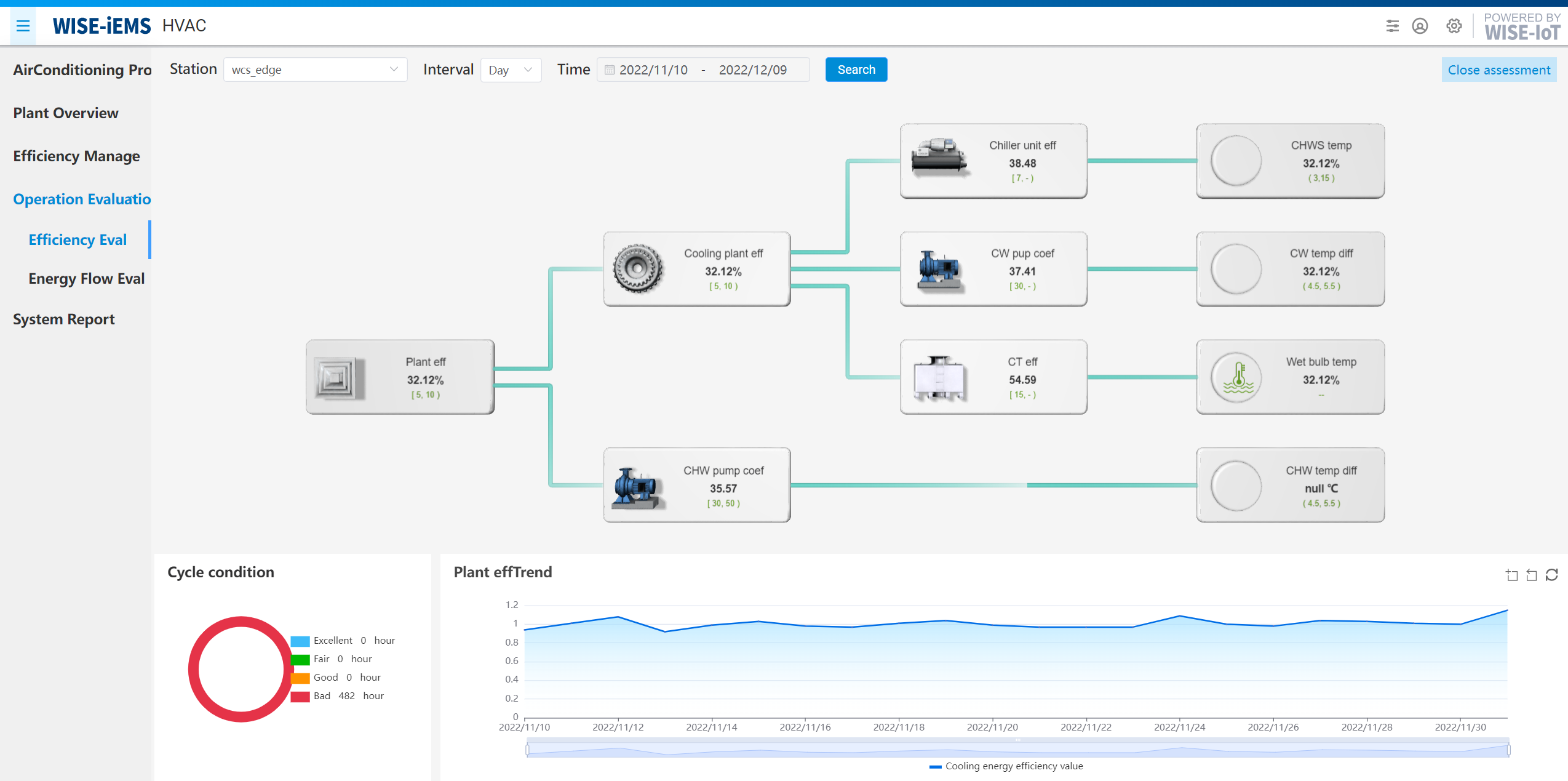Open the settings gear icon
Screen dimensions: 1568x781
[x=1454, y=26]
